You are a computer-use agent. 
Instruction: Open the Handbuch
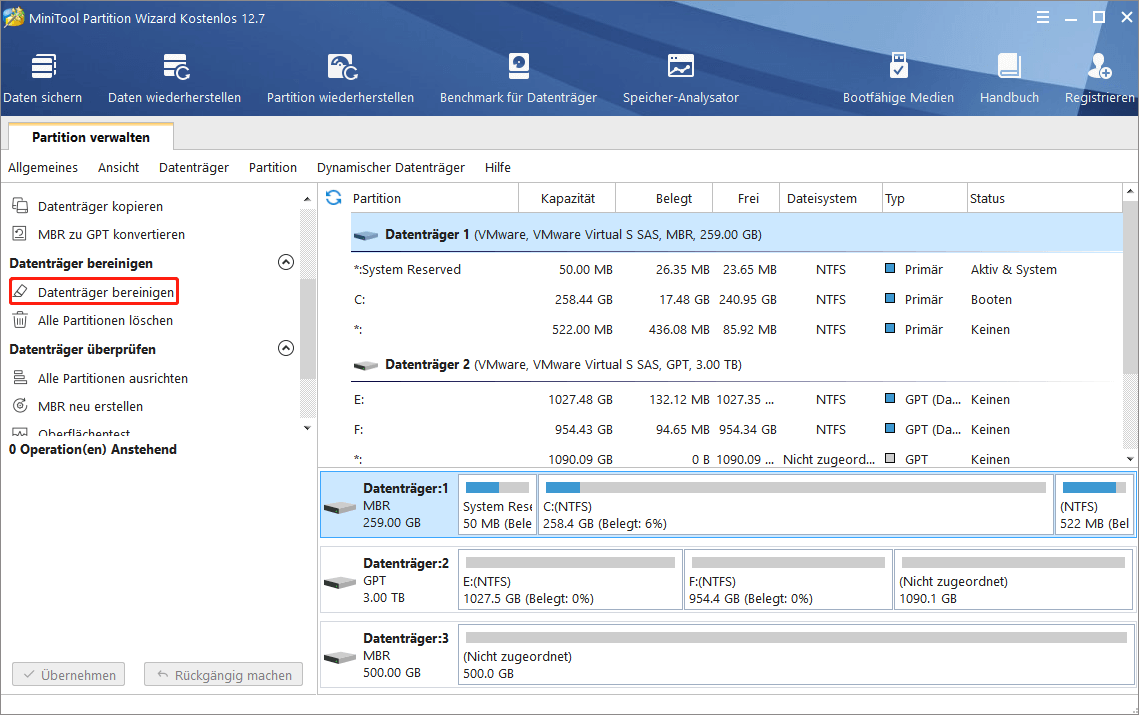(1009, 78)
